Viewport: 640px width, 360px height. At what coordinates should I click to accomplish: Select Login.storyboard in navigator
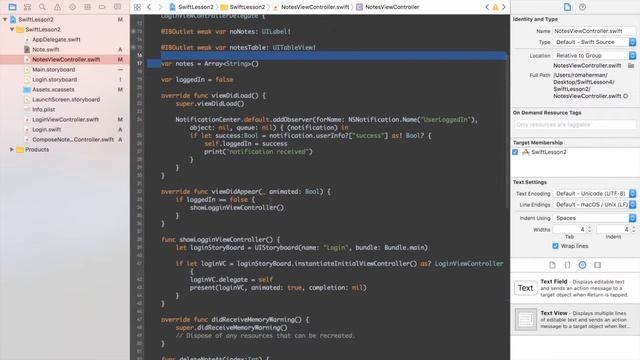coord(55,80)
